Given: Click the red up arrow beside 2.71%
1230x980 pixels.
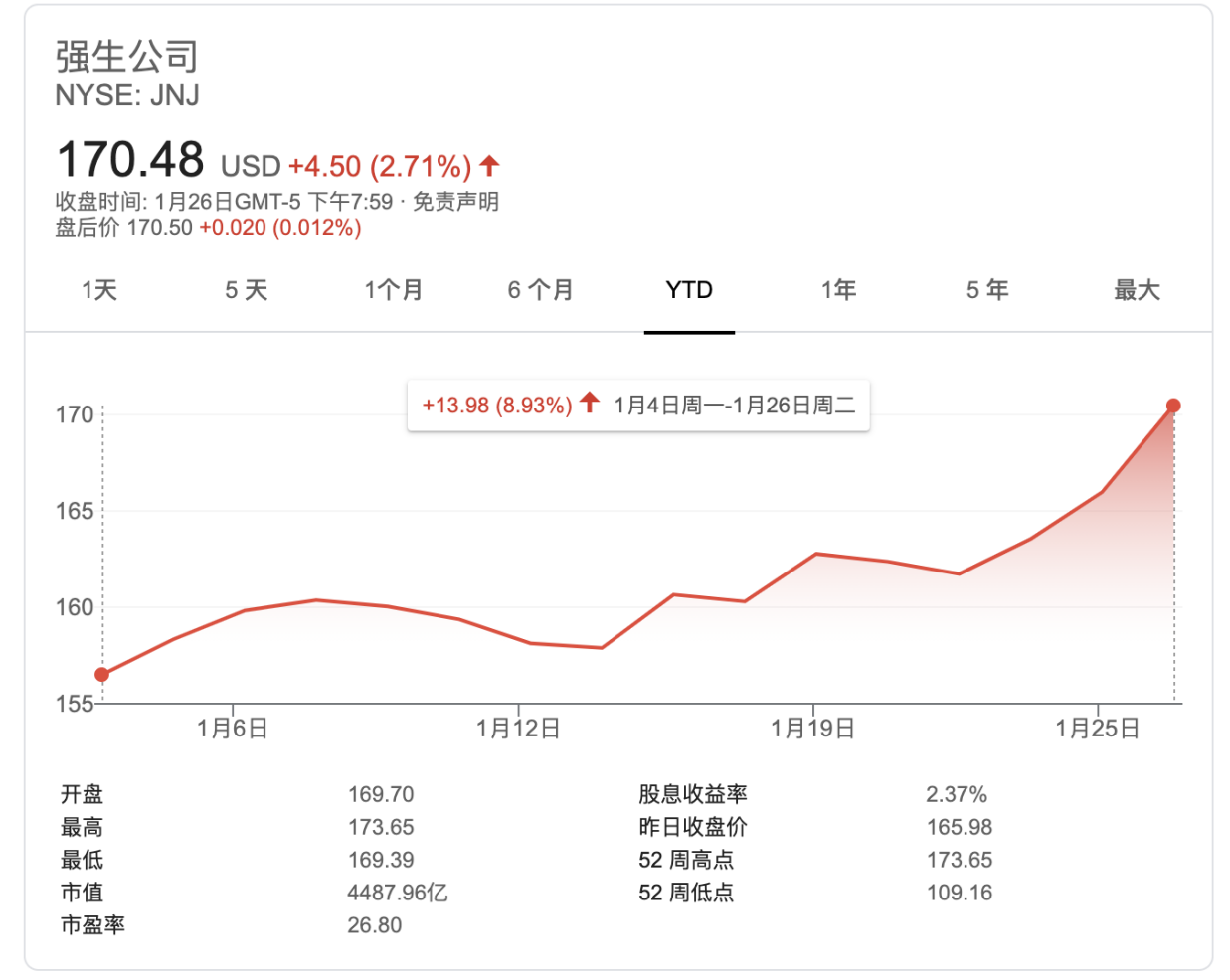Looking at the screenshot, I should [489, 165].
